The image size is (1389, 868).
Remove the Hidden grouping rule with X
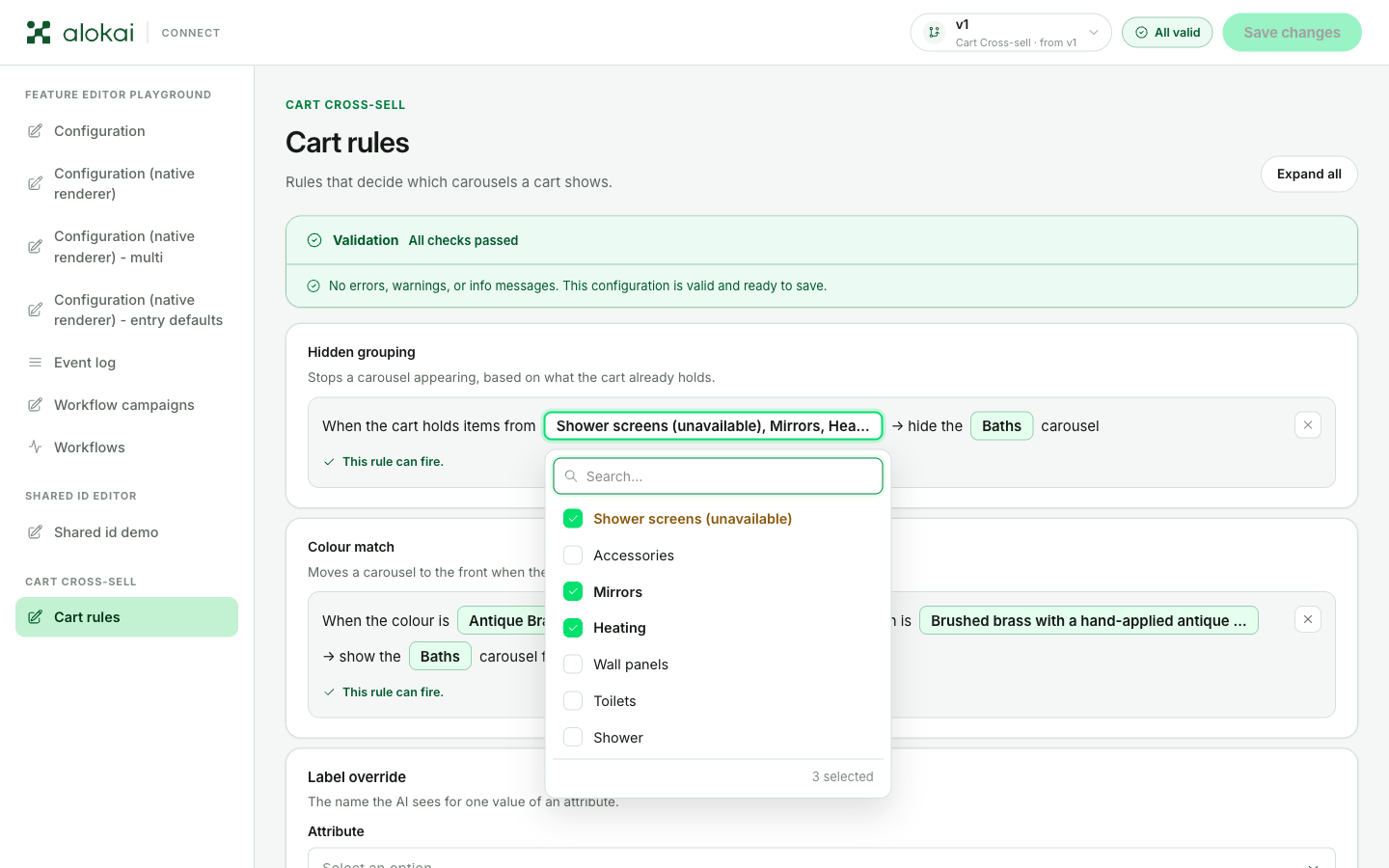[1308, 425]
